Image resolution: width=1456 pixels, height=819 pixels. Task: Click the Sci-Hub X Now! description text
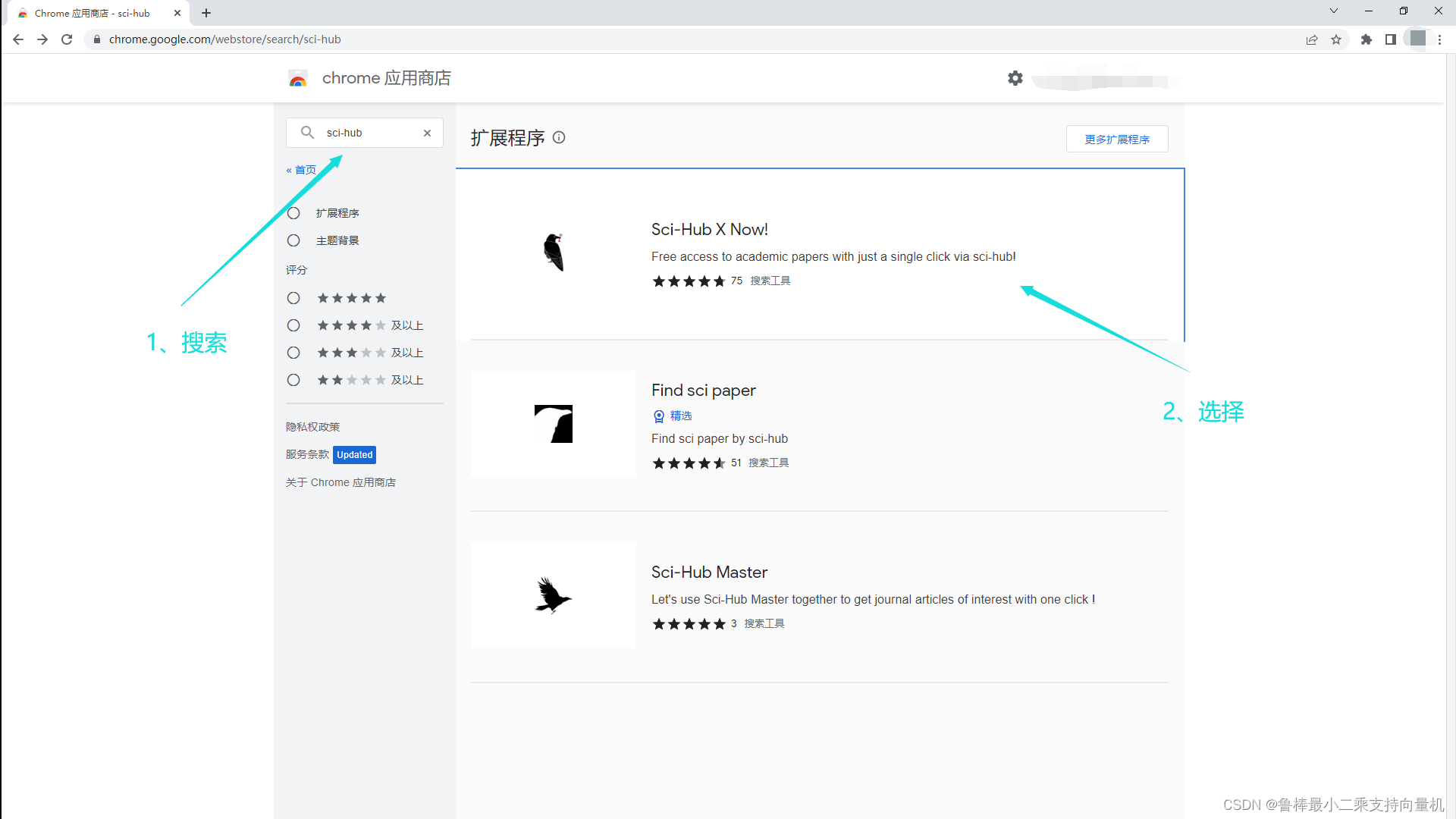click(833, 257)
